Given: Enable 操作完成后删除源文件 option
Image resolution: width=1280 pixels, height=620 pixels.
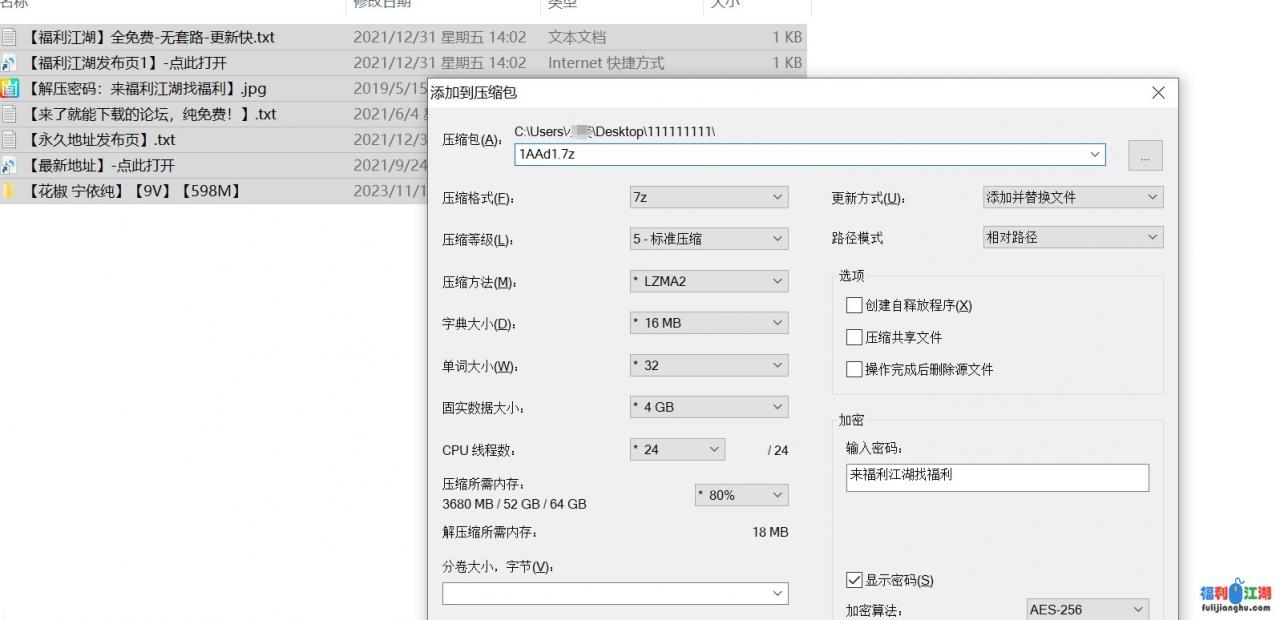Looking at the screenshot, I should coord(853,369).
